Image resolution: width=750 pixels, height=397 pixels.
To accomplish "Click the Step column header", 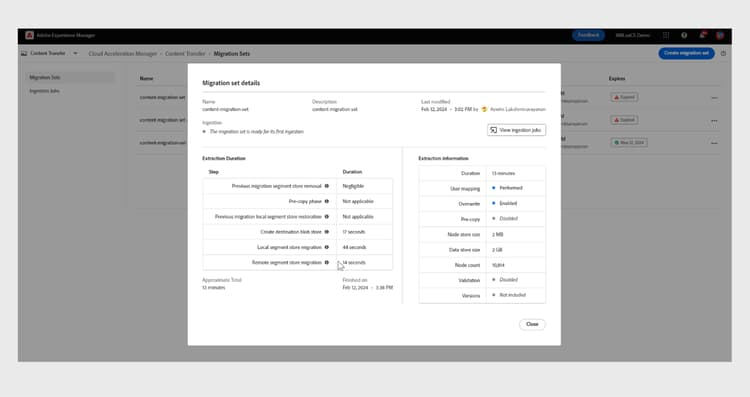I will (213, 172).
